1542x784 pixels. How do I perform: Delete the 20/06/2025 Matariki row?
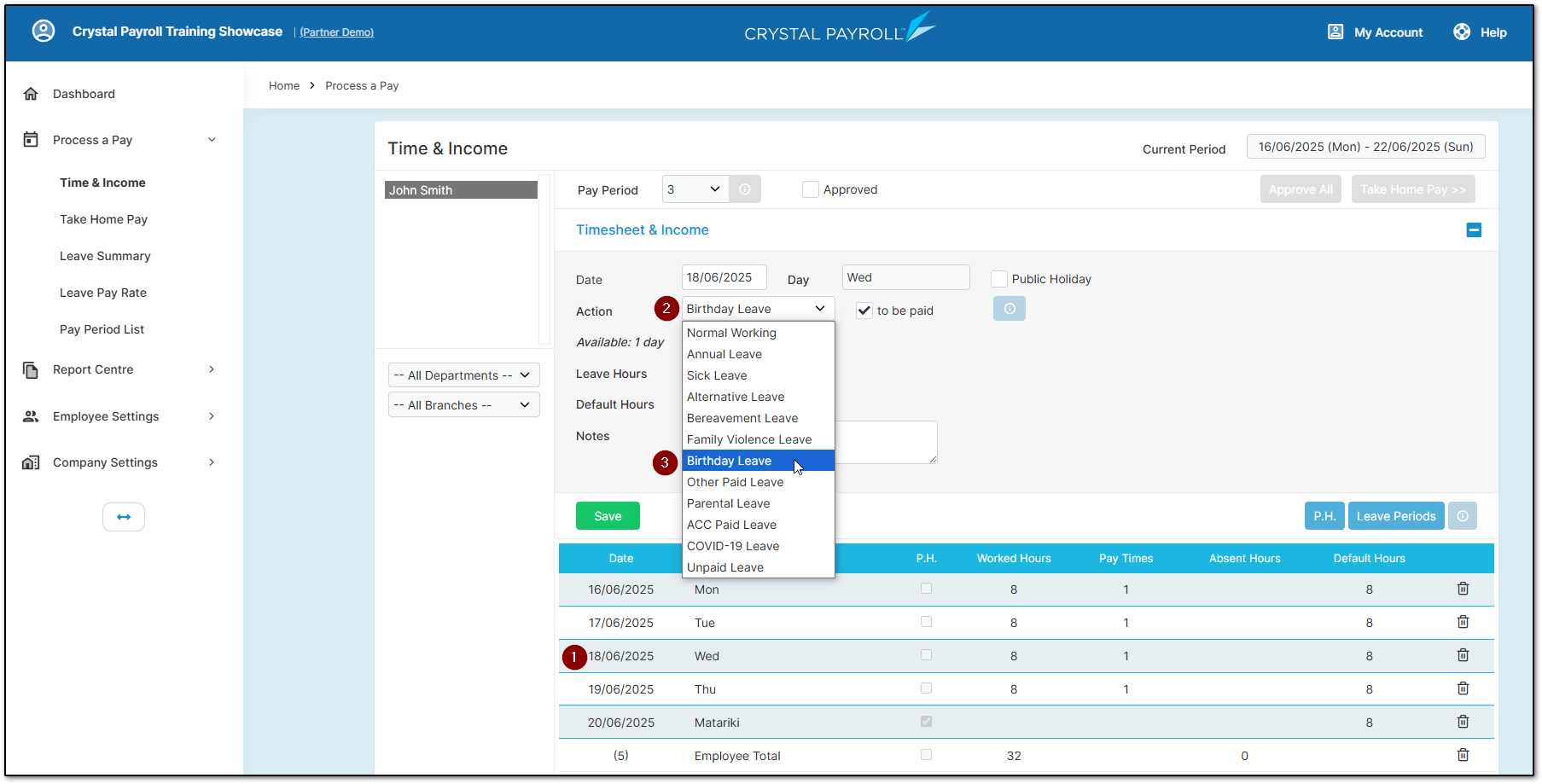1463,722
